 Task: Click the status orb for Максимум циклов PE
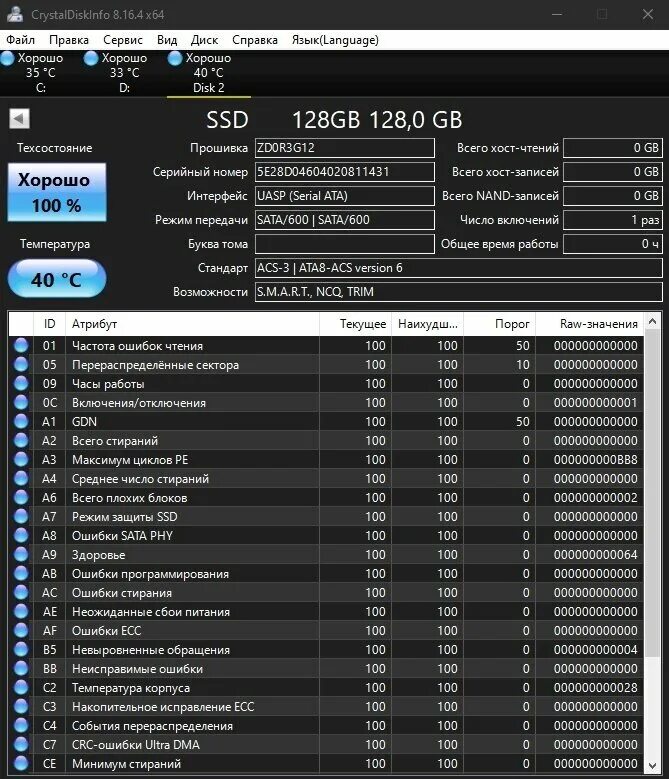tap(21, 459)
